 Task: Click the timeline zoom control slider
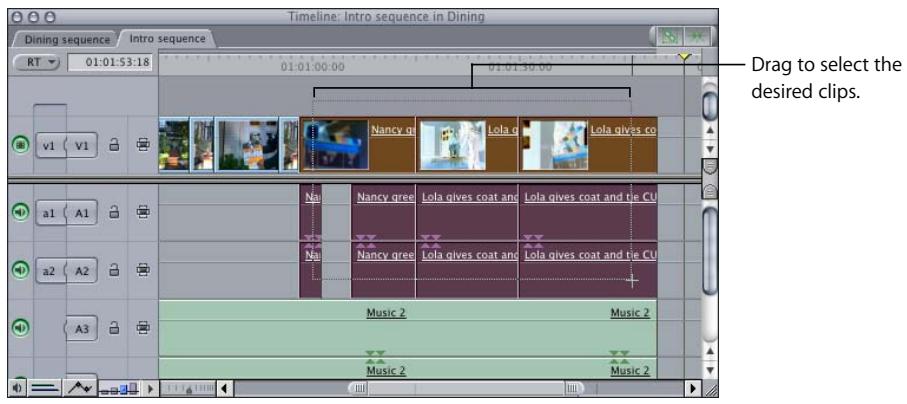187,388
